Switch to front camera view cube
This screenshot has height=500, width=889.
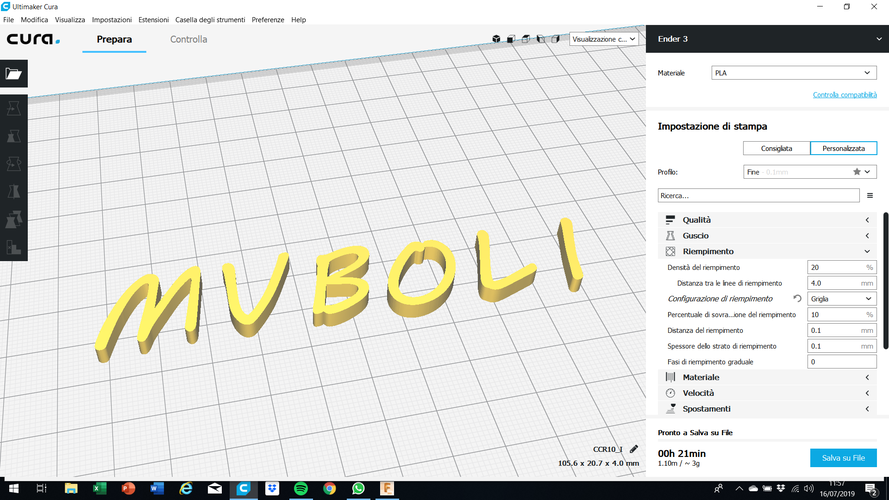pos(511,39)
